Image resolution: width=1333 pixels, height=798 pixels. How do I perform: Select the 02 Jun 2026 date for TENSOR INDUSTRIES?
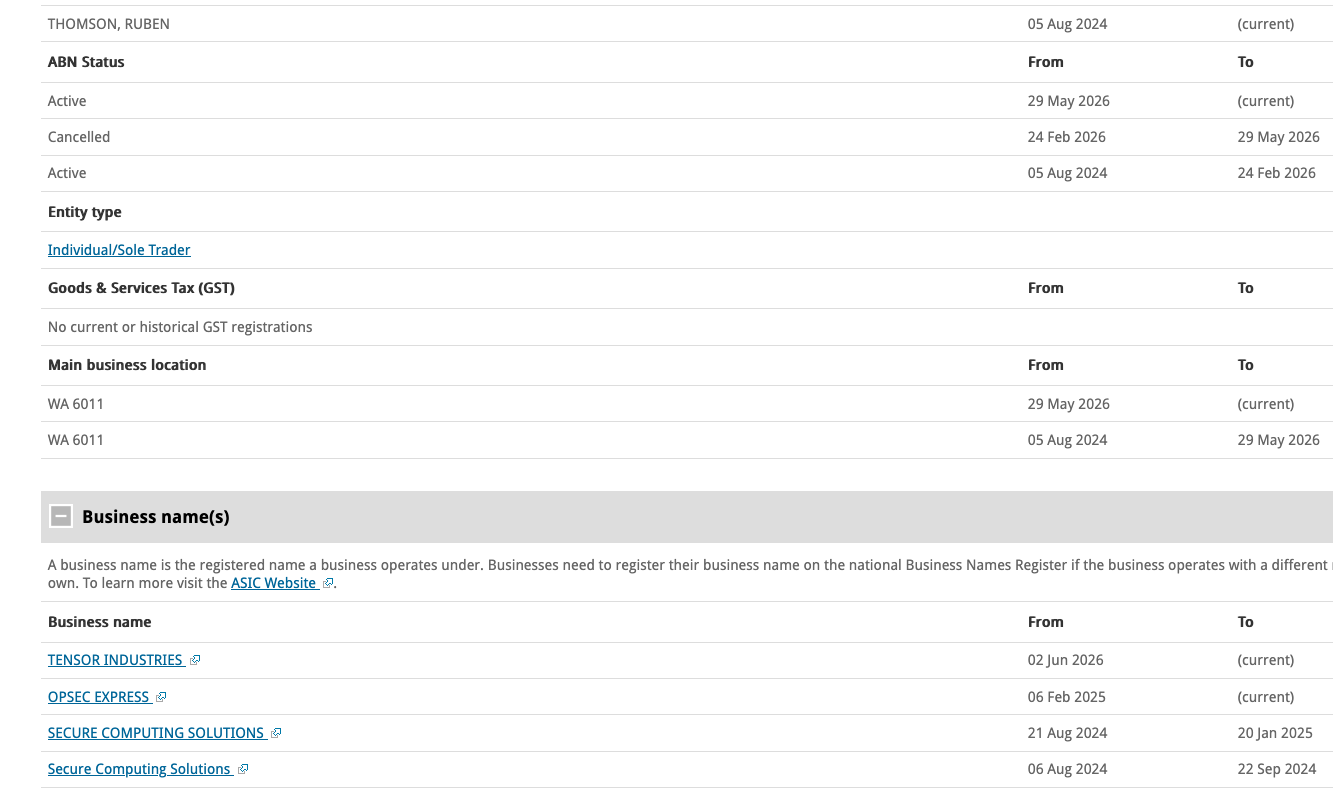1066,660
